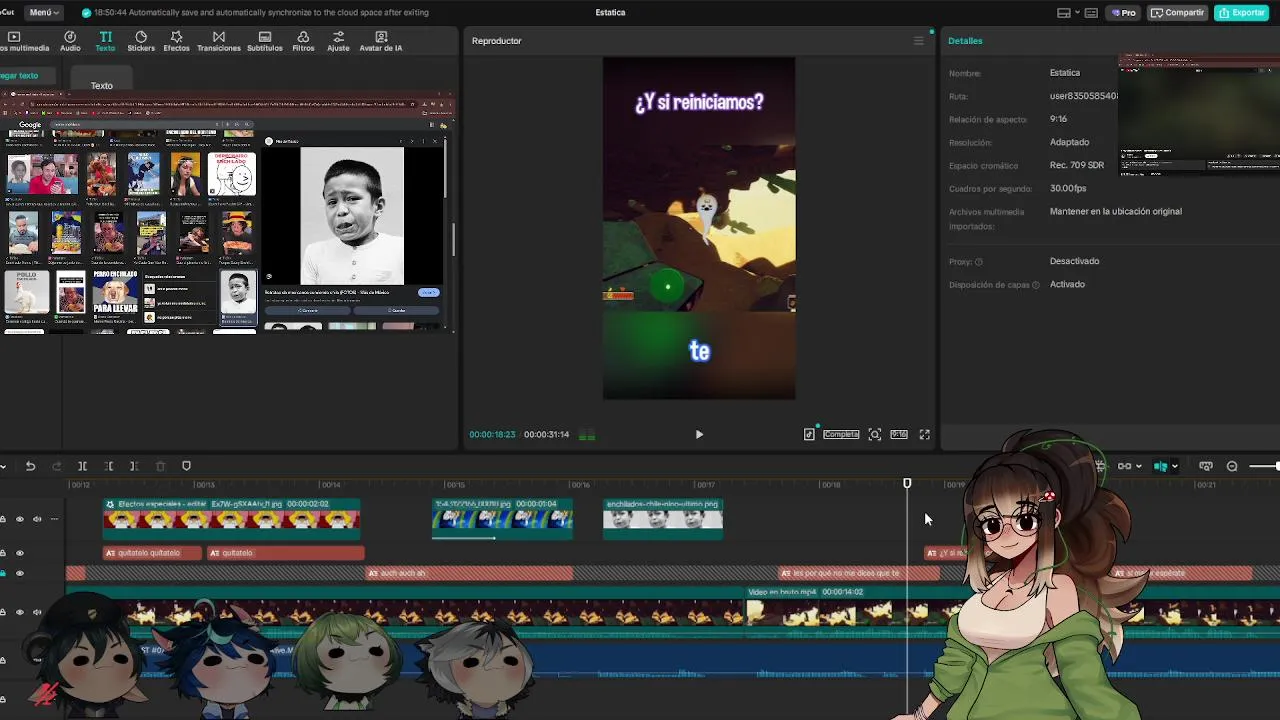Viewport: 1280px width, 720px height.
Task: Open layer arrangement info help icon
Action: click(1036, 285)
